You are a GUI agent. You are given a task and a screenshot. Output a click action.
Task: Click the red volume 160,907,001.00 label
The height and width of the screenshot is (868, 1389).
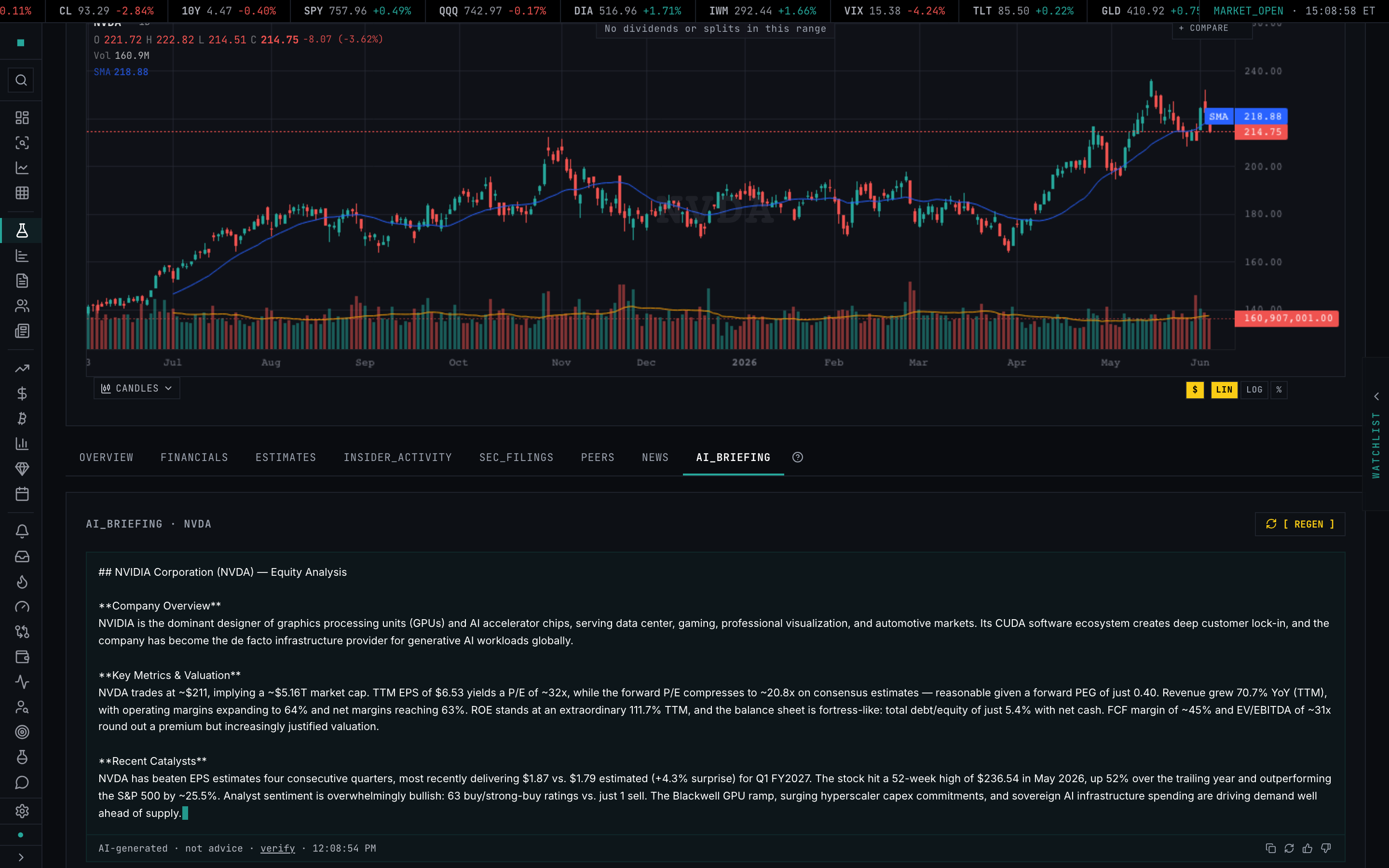point(1287,319)
